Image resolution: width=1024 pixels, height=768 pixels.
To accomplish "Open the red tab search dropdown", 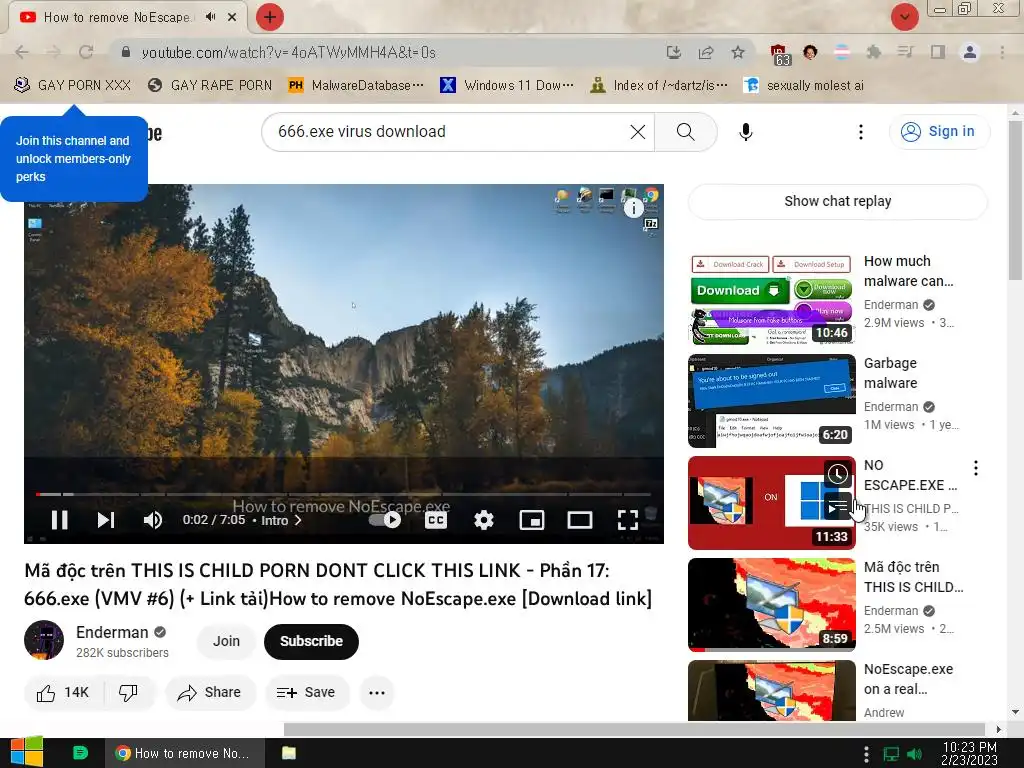I will (904, 17).
